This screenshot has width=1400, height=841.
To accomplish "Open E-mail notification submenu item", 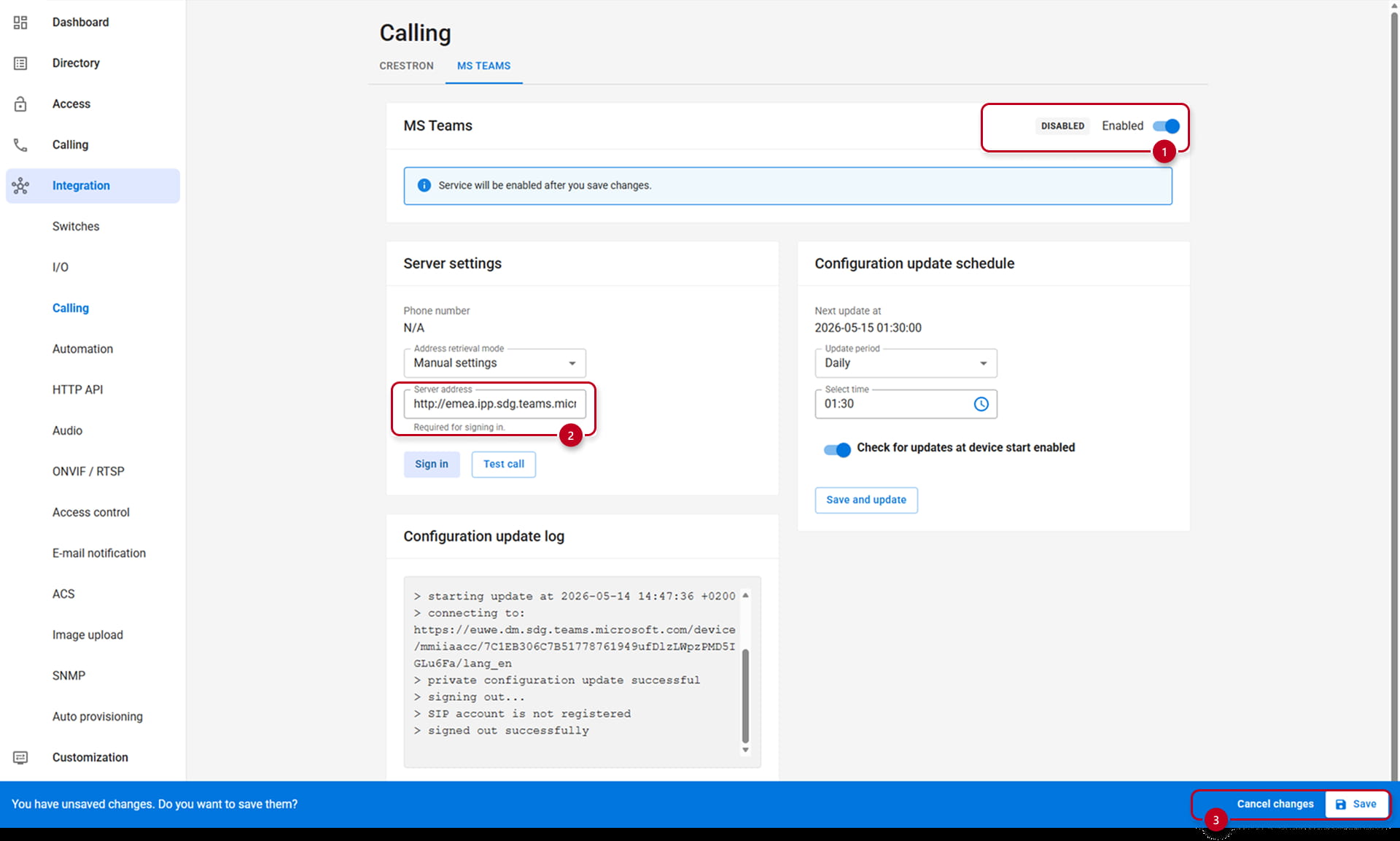I will coord(99,554).
